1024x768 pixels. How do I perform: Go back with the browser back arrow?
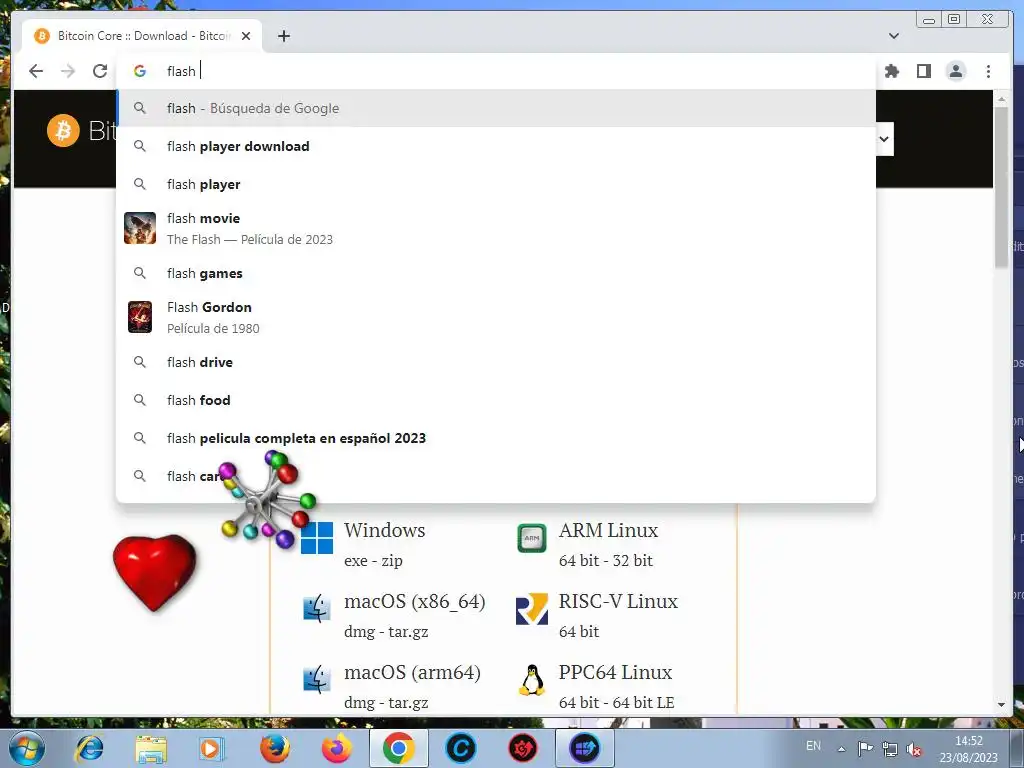pos(36,71)
